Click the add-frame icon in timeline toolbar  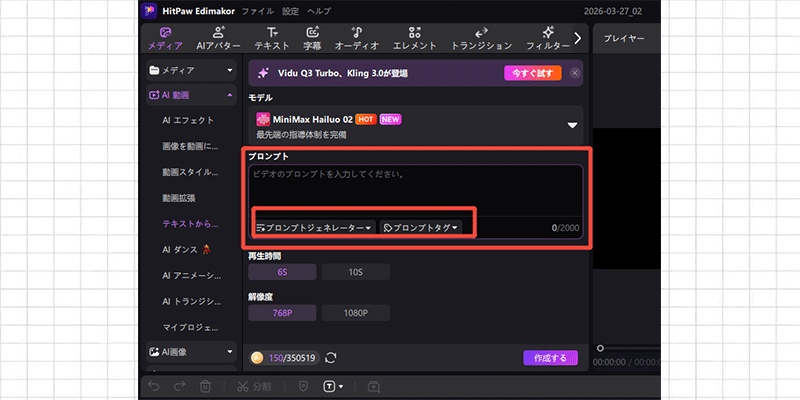pos(373,386)
